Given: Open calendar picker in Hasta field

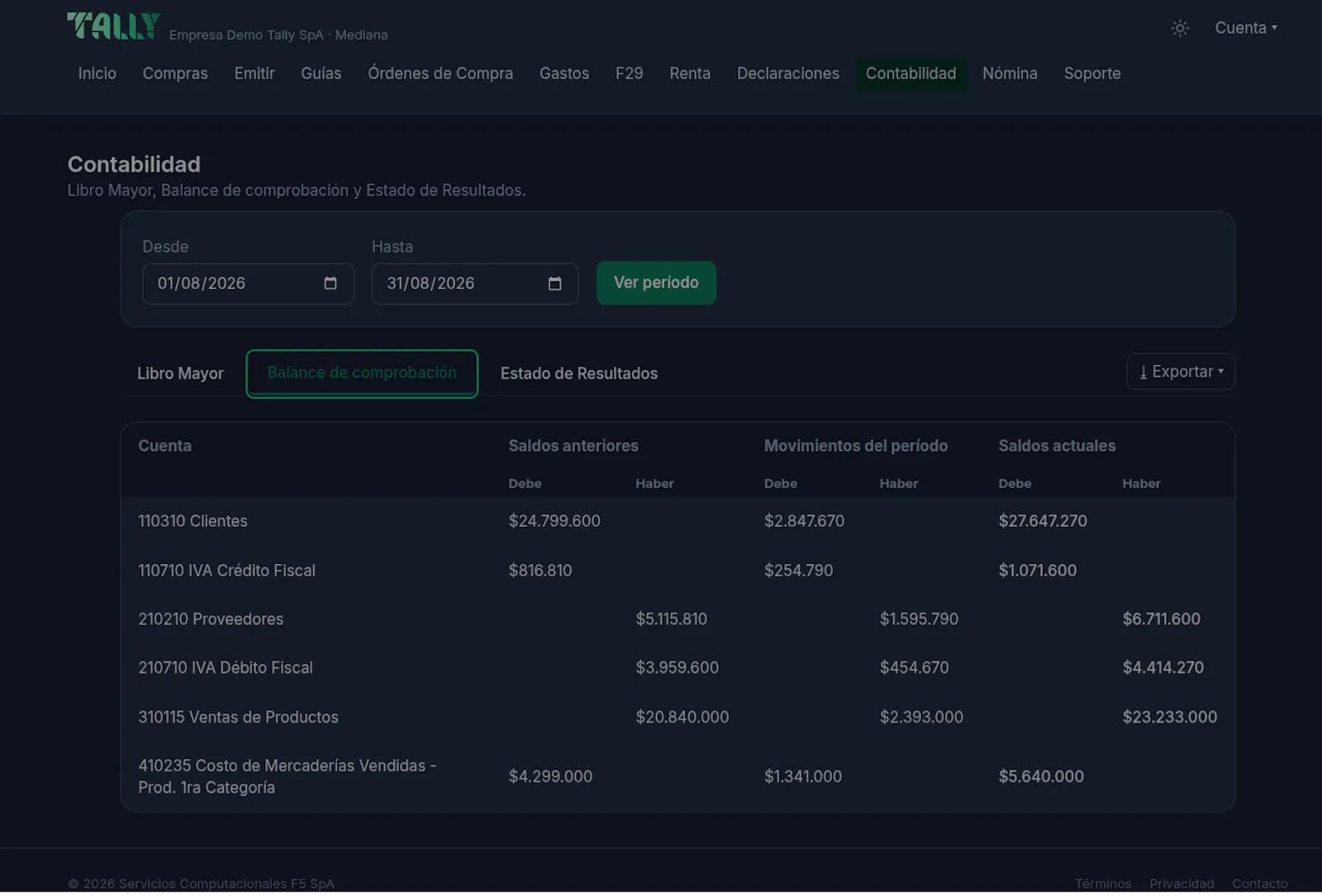Looking at the screenshot, I should point(554,283).
